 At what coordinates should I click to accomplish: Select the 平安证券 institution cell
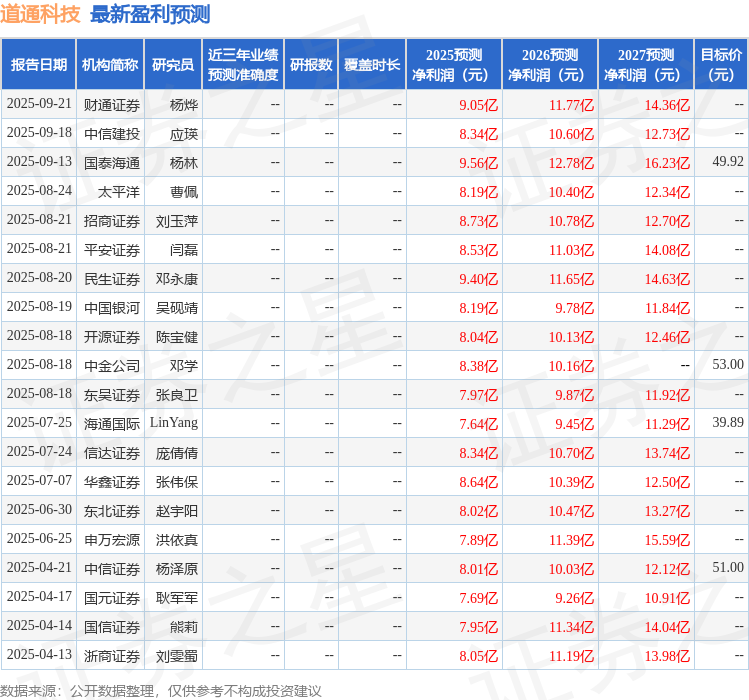pyautogui.click(x=112, y=250)
